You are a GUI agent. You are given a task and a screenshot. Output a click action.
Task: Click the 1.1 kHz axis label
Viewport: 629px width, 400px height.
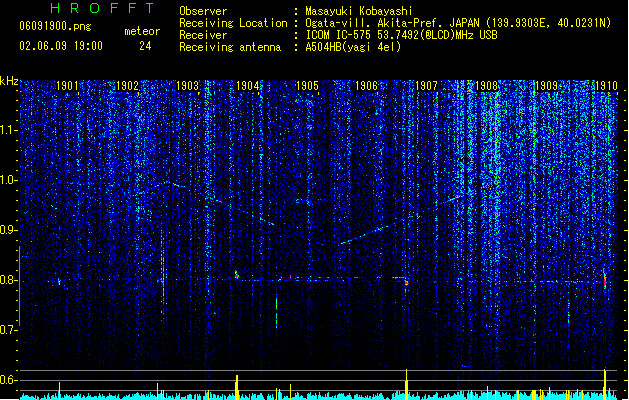[9, 130]
